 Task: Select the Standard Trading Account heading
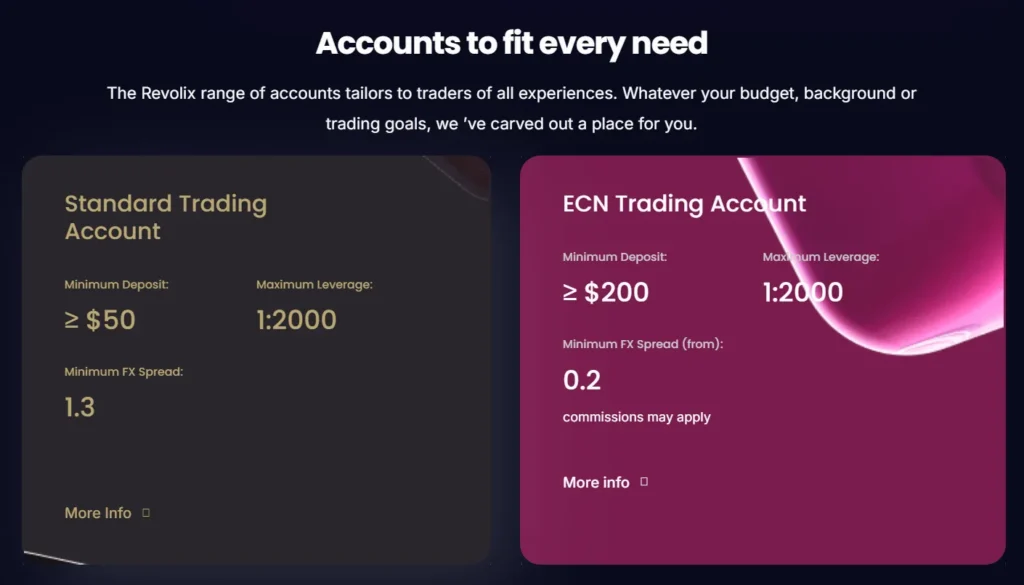coord(165,218)
